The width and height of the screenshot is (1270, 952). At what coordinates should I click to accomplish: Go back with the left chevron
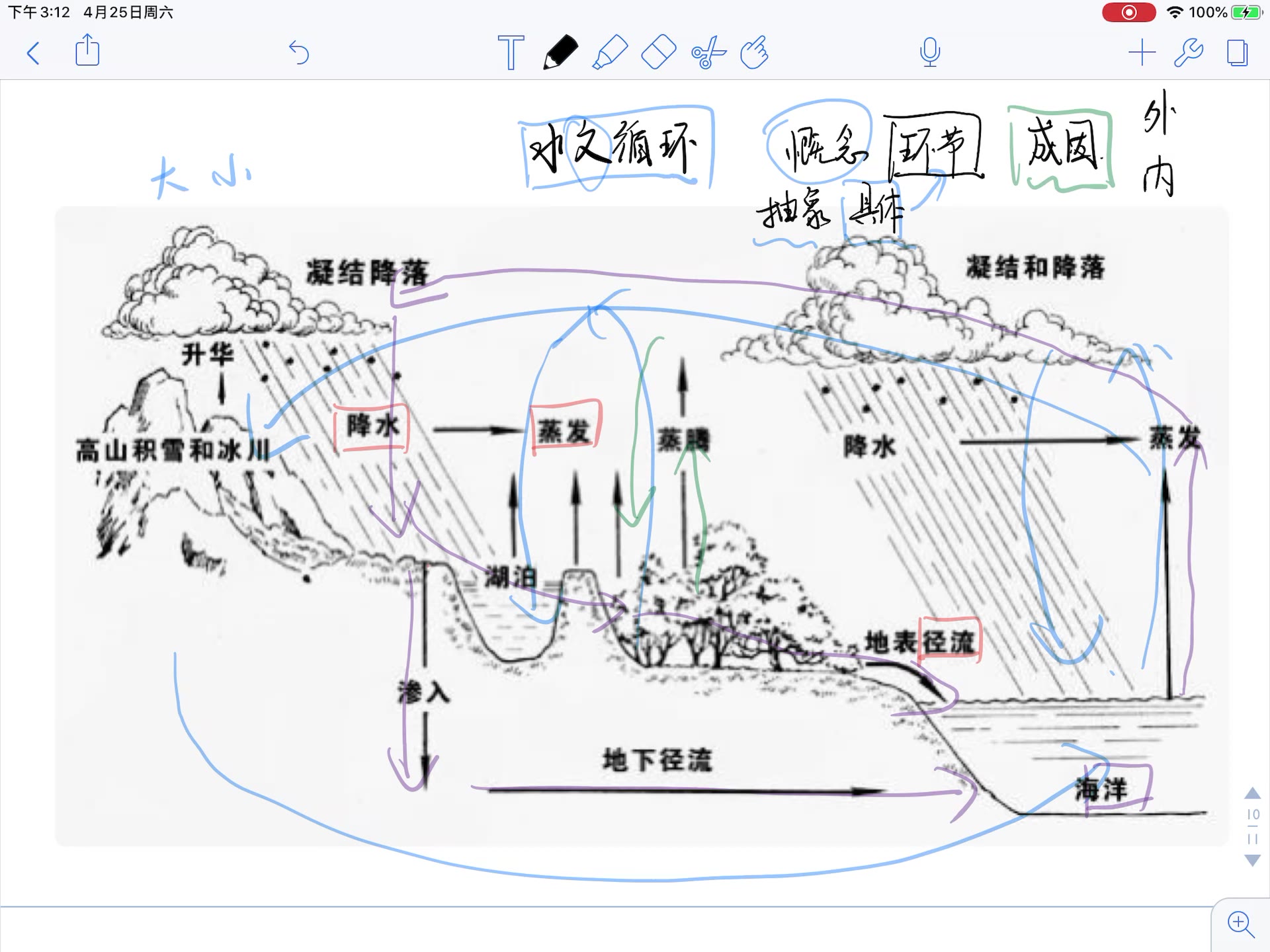point(33,53)
